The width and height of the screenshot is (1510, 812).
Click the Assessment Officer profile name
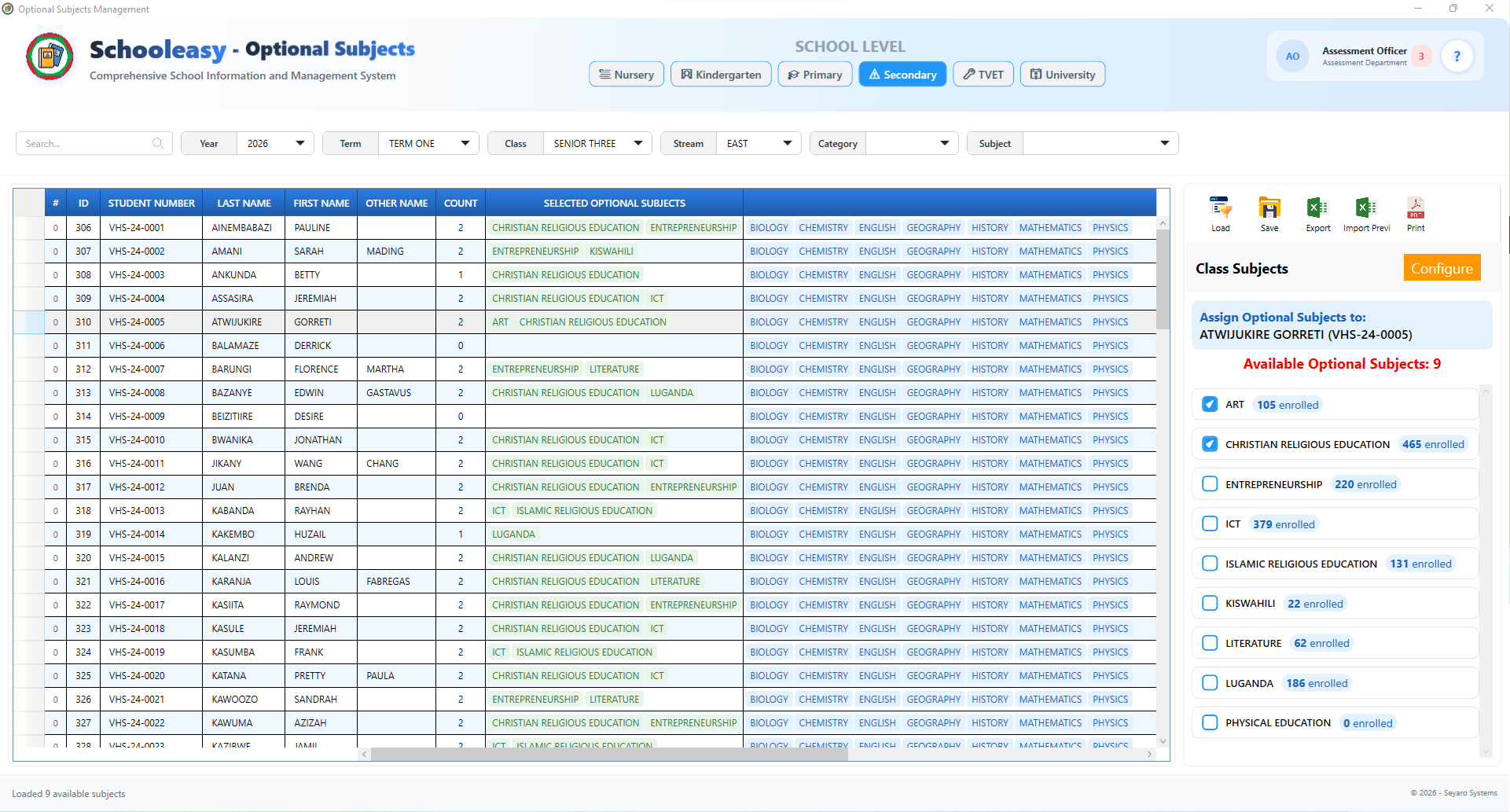pyautogui.click(x=1364, y=50)
